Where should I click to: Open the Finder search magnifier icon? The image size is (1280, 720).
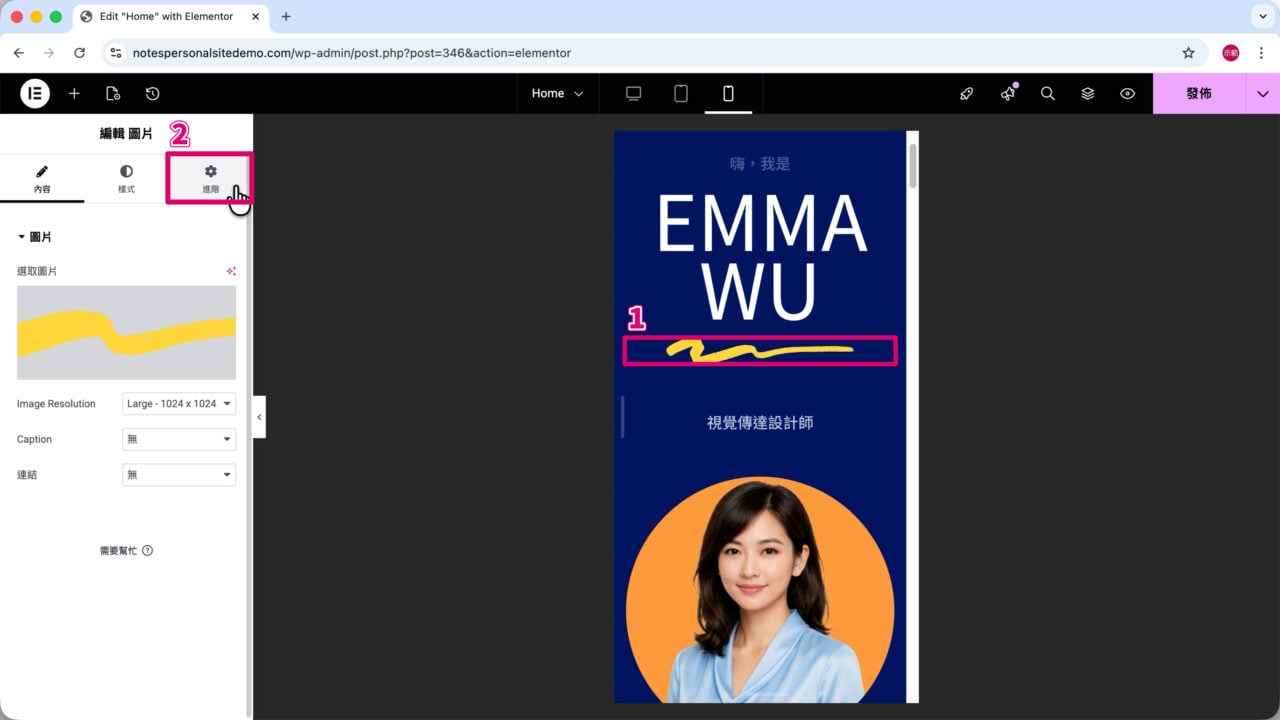coord(1048,93)
